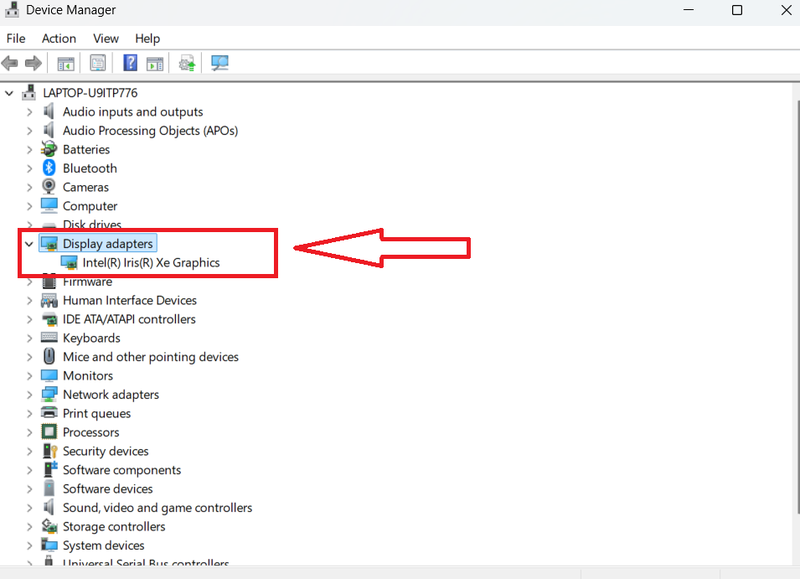Click the Cameras webcam icon
Screen dimensions: 800x579
(49, 187)
